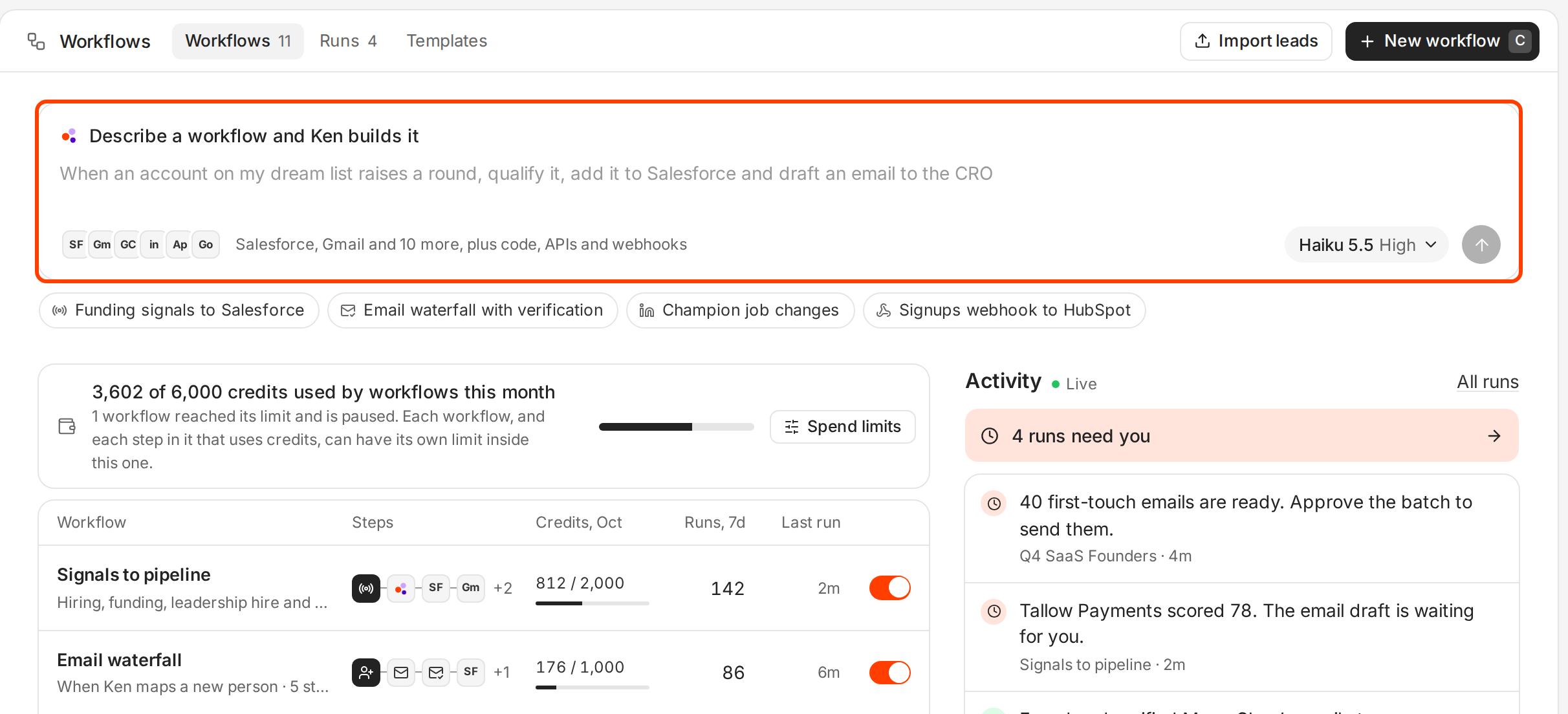The height and width of the screenshot is (714, 1568).
Task: Click the LinkedIn 'in' integration chip
Action: [153, 244]
